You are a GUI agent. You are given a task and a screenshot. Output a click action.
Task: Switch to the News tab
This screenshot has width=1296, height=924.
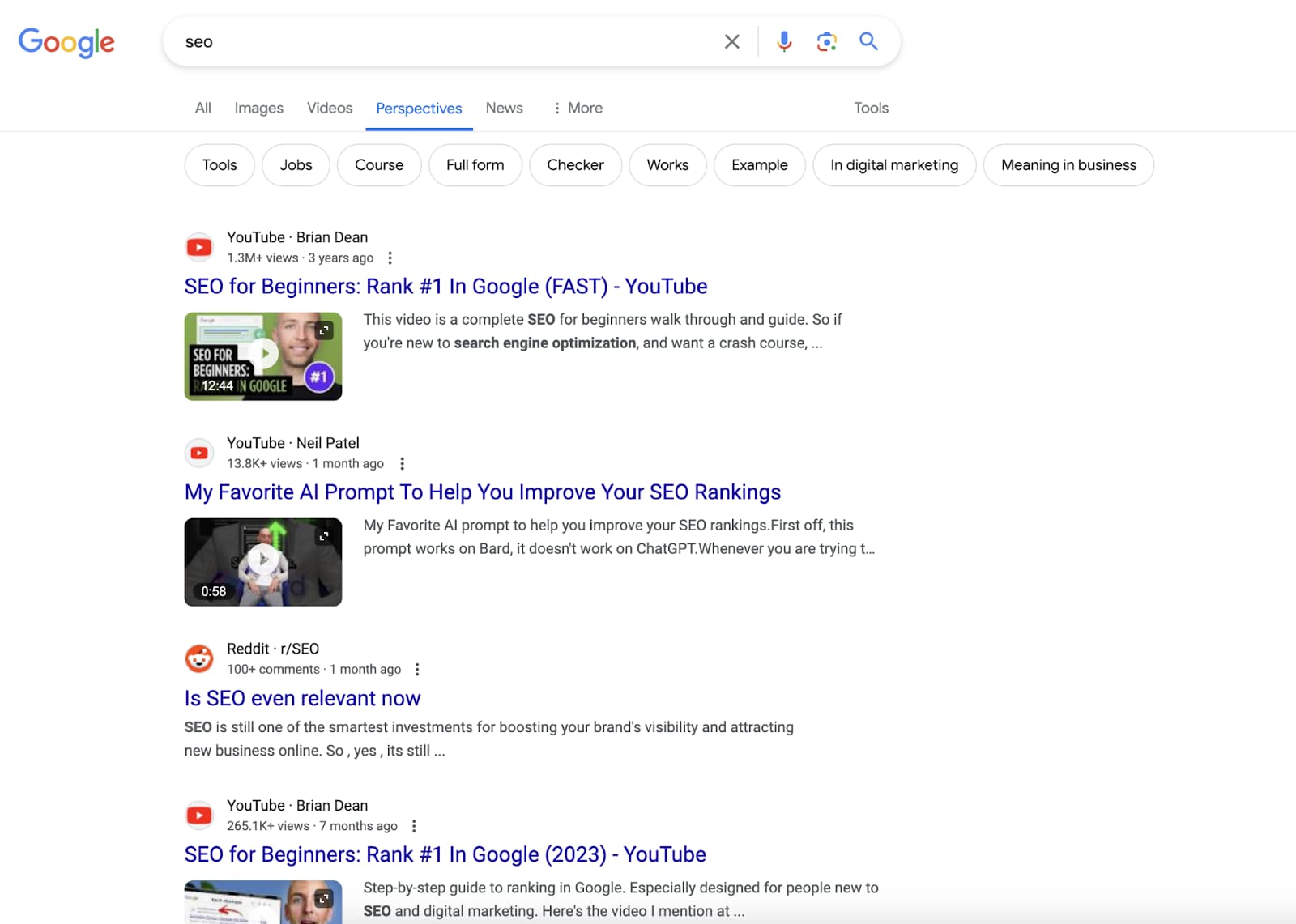(505, 108)
